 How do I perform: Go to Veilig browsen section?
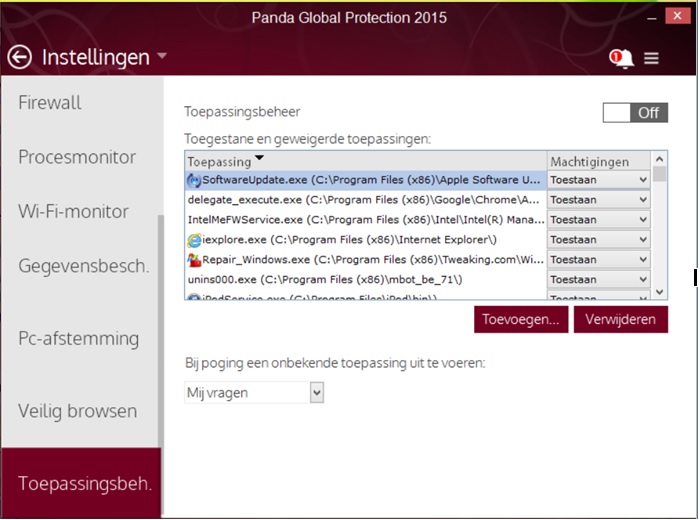pos(78,411)
